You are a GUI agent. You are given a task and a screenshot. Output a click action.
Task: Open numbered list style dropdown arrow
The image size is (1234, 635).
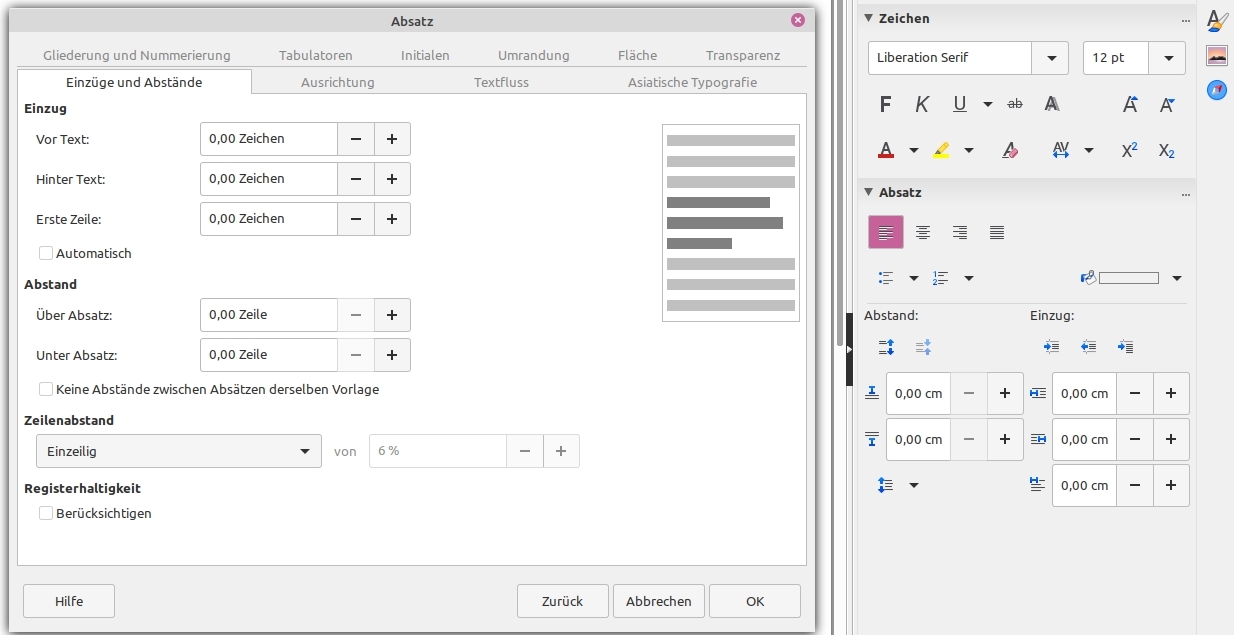coord(968,278)
